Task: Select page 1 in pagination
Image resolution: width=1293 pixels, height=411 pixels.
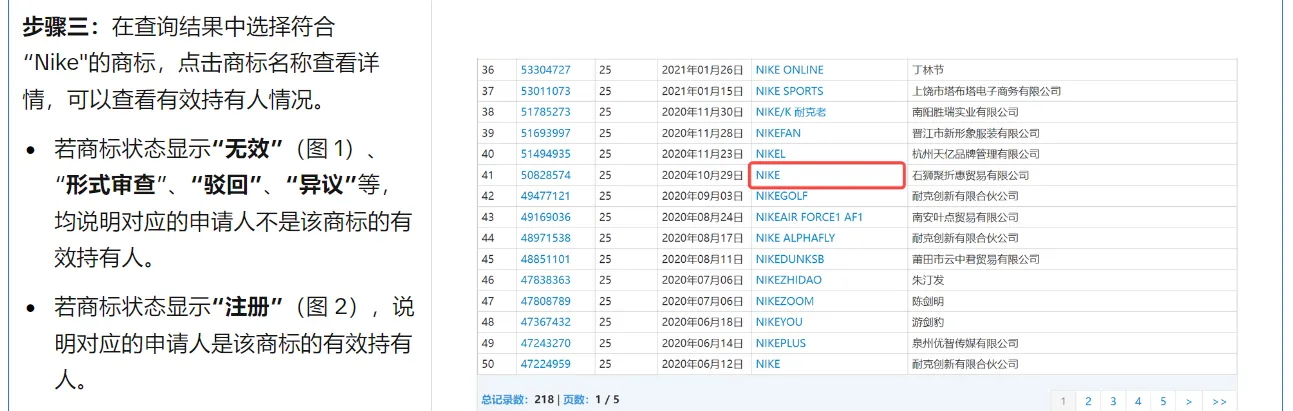Action: point(1062,401)
